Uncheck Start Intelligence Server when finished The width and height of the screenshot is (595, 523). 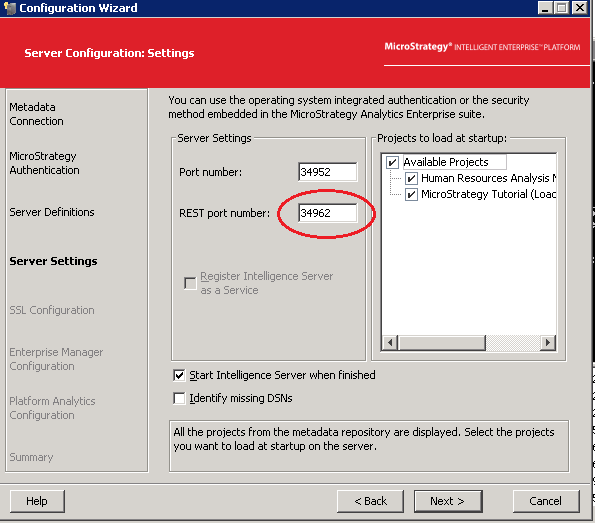point(179,375)
